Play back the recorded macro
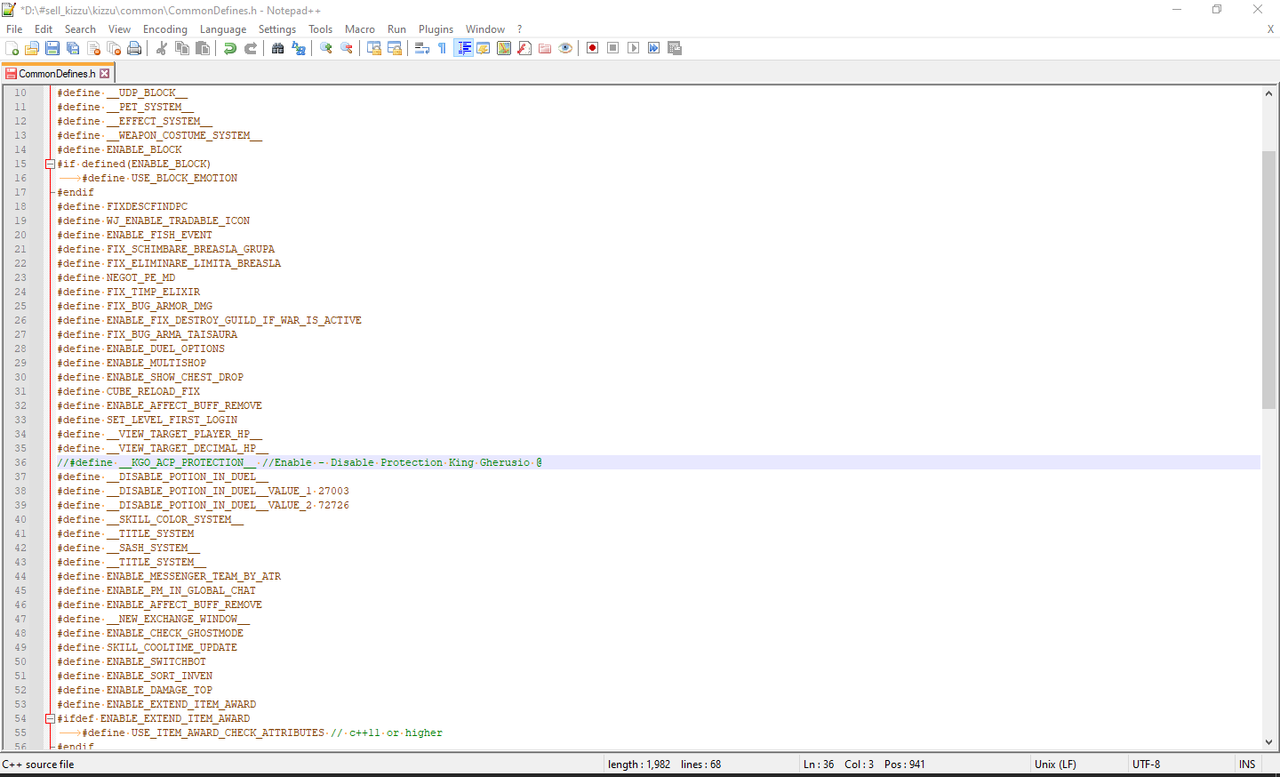Image resolution: width=1280 pixels, height=777 pixels. (633, 48)
